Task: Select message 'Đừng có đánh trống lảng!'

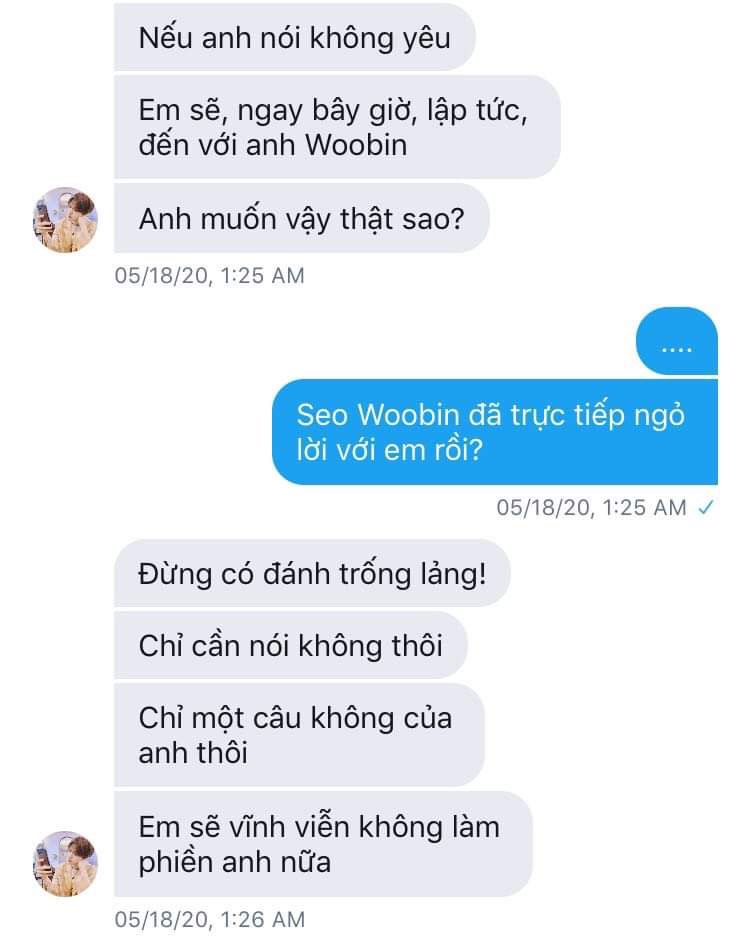Action: (312, 573)
